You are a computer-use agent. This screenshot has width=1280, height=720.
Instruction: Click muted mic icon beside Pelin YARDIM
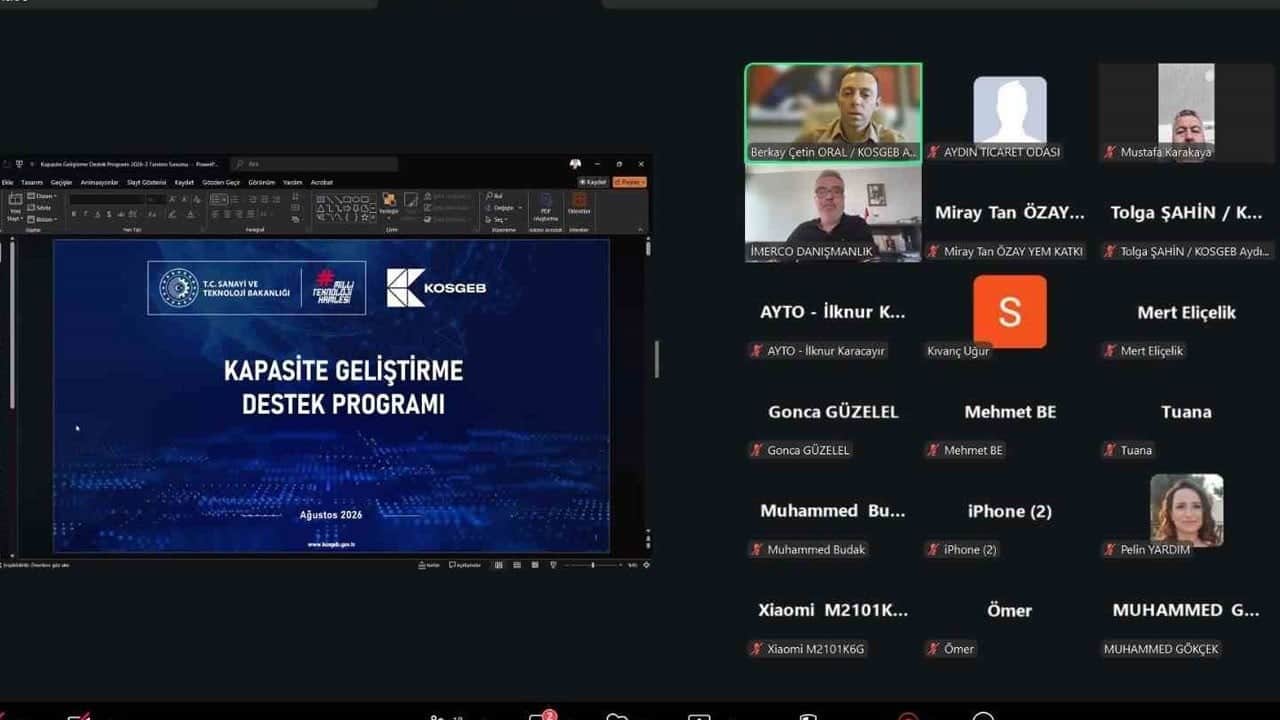click(x=1110, y=549)
